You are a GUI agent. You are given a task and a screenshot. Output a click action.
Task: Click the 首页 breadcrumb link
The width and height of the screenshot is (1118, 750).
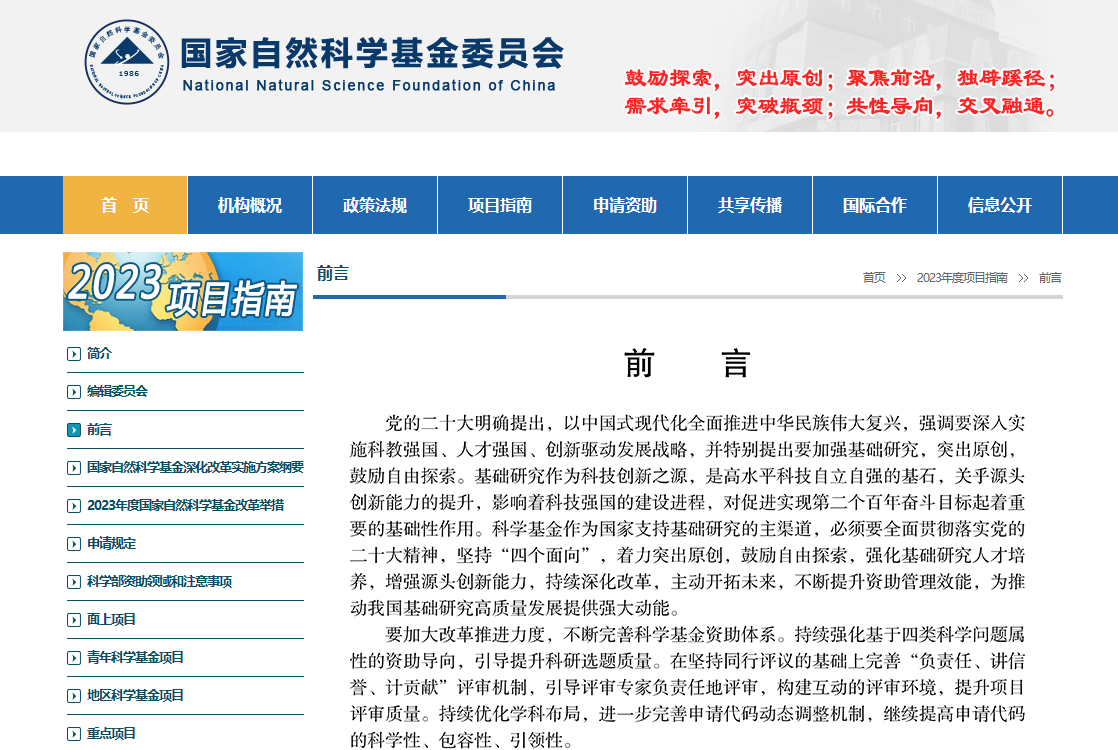tap(874, 278)
